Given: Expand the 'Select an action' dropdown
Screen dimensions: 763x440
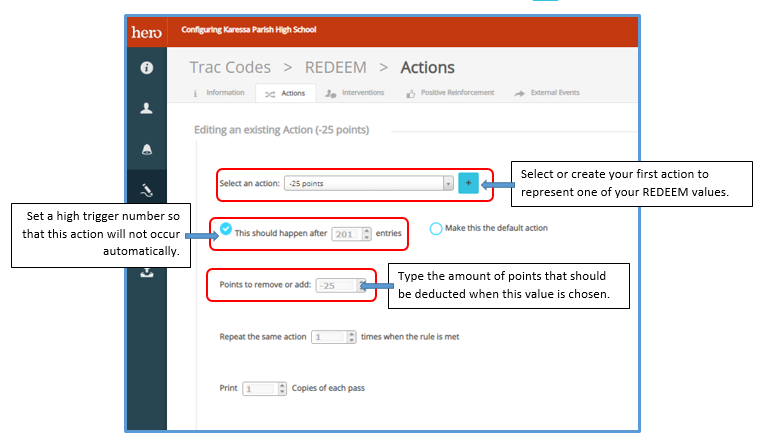Looking at the screenshot, I should pyautogui.click(x=448, y=184).
